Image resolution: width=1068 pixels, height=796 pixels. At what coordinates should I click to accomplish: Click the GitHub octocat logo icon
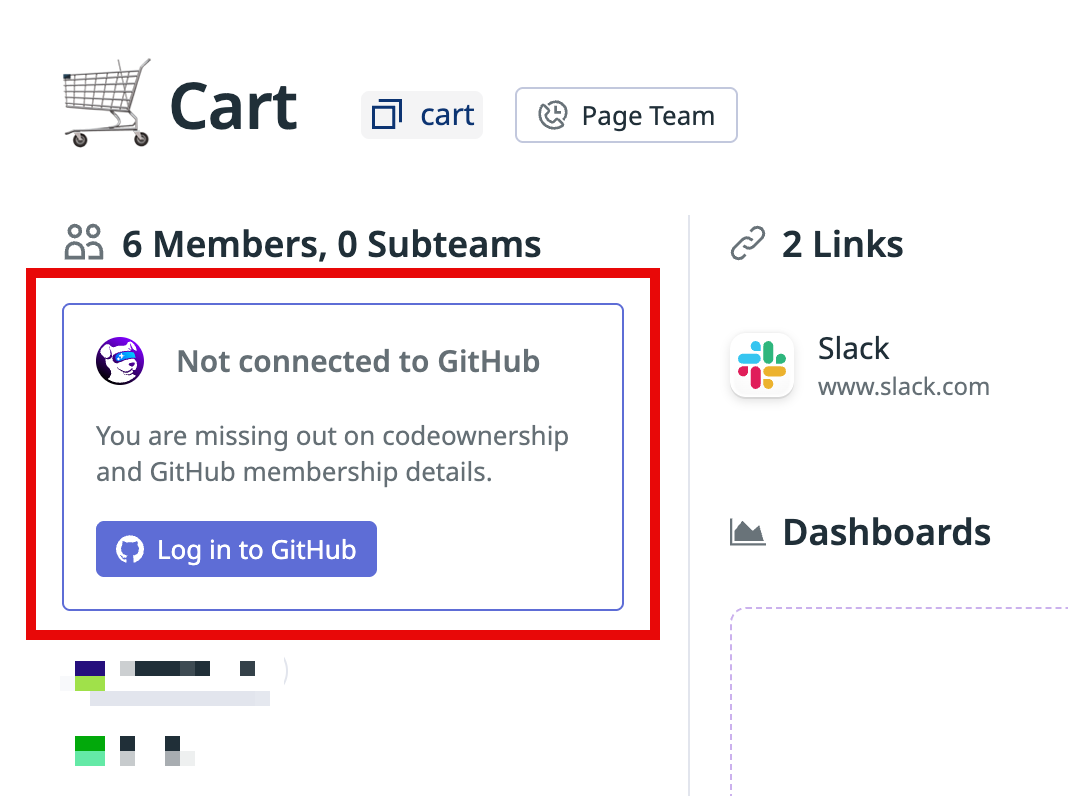tap(130, 549)
